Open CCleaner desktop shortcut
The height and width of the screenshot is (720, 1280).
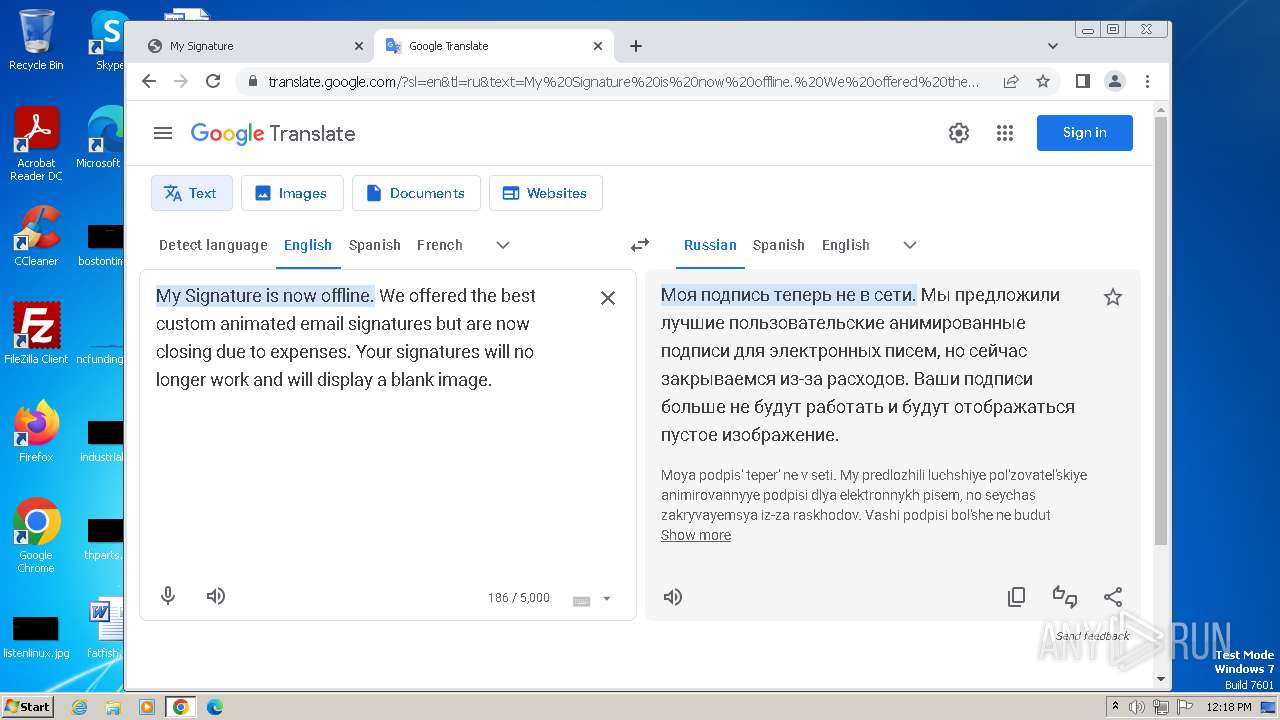point(36,236)
